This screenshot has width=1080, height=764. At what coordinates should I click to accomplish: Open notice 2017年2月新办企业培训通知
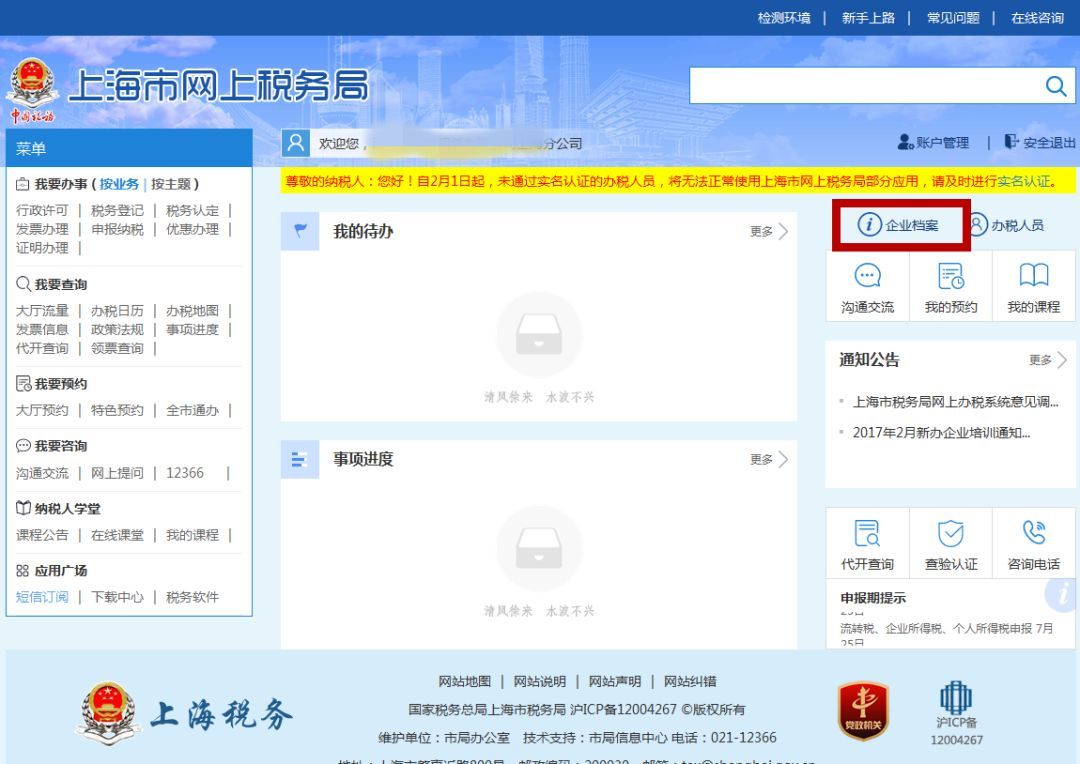click(941, 433)
